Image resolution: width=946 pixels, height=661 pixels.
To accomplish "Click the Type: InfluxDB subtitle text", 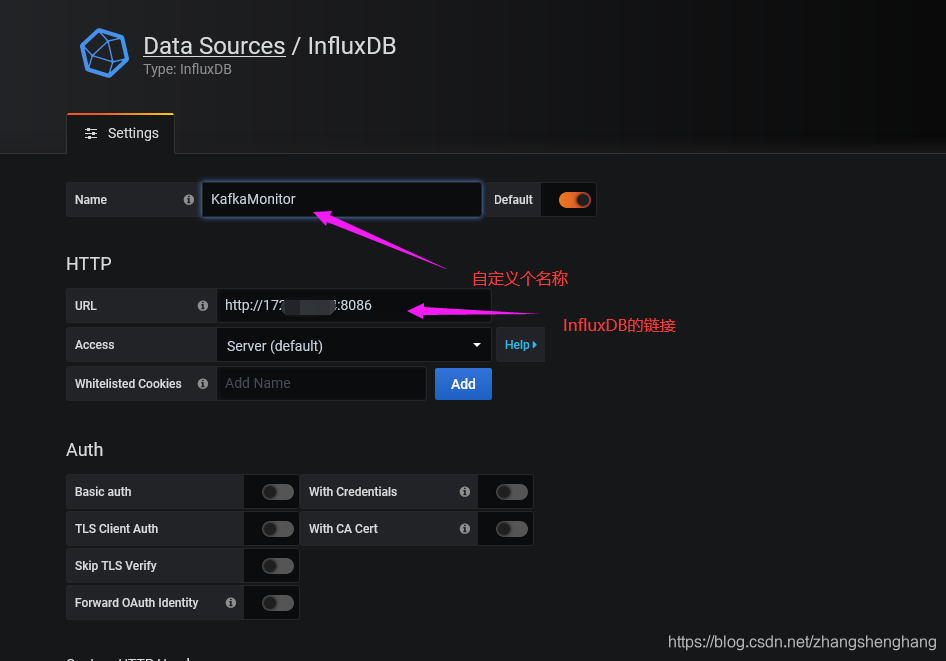I will [187, 69].
